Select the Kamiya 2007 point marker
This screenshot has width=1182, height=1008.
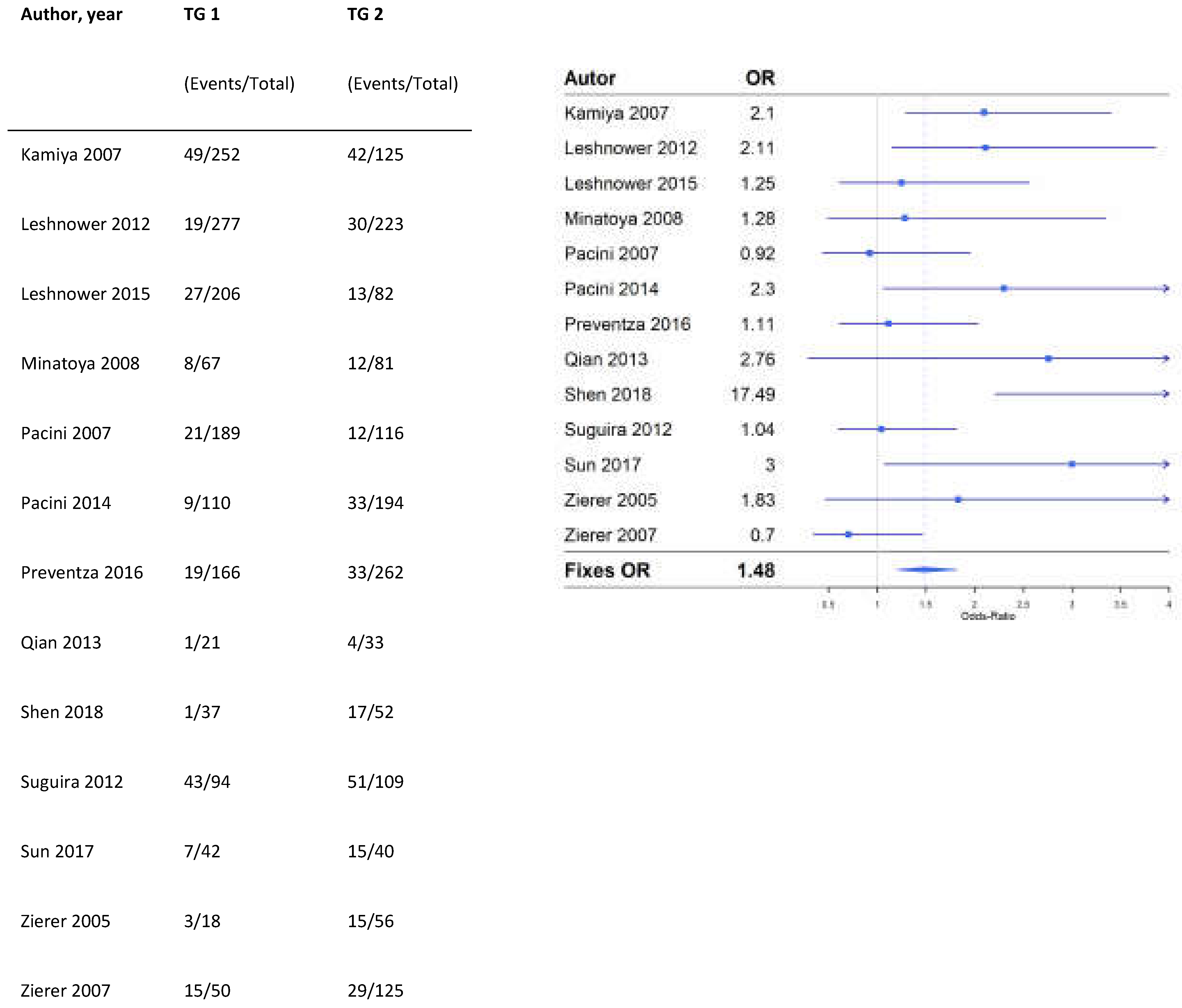tap(984, 112)
